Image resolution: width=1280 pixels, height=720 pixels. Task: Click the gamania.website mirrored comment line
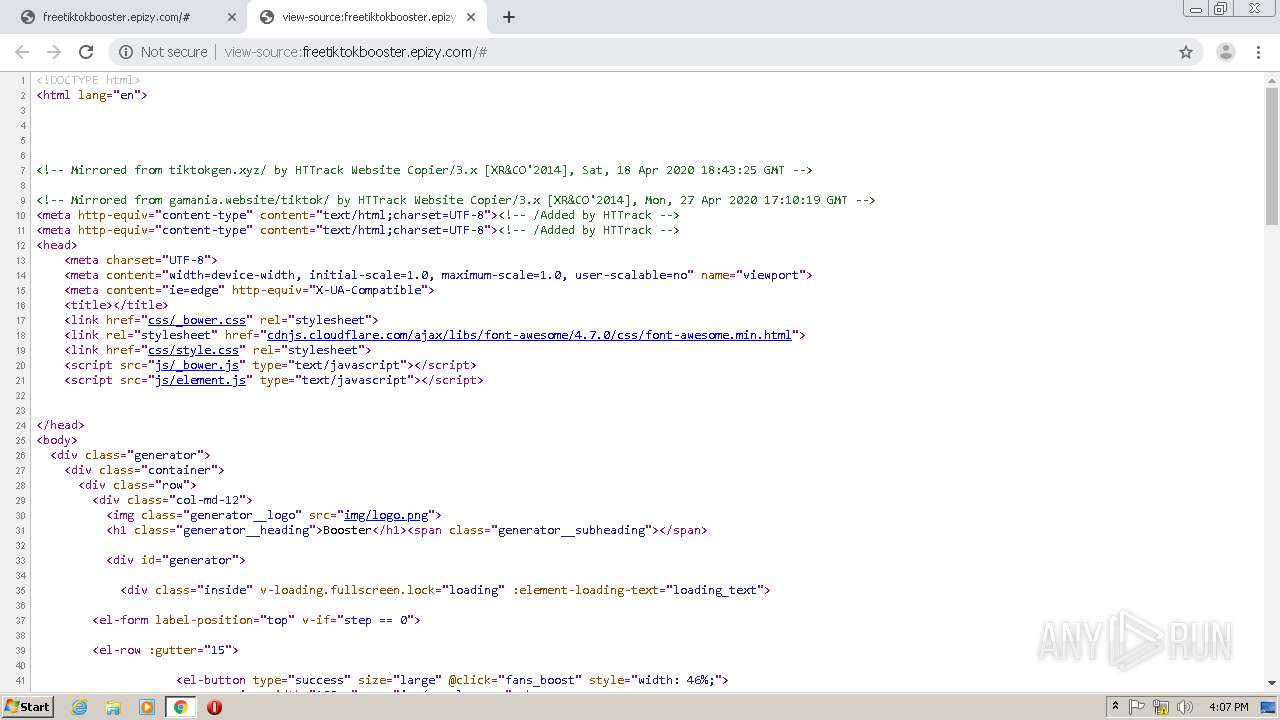coord(456,200)
